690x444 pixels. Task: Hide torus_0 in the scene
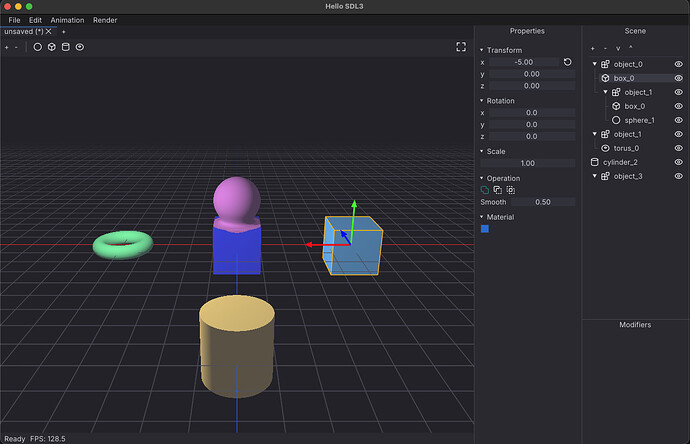[x=678, y=148]
